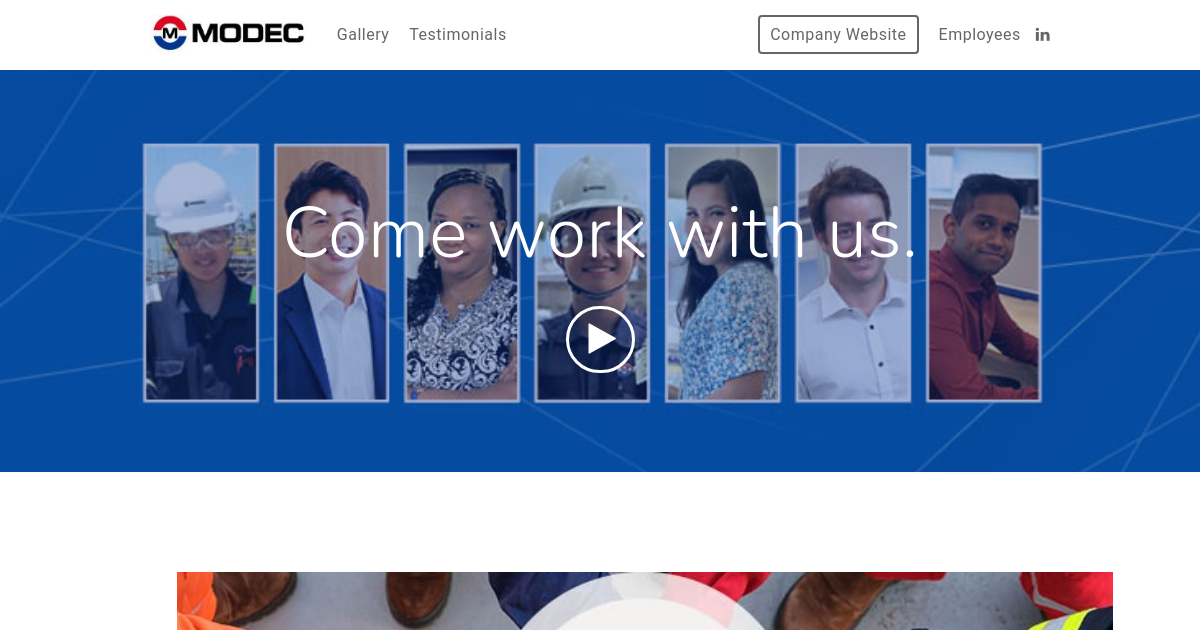Image resolution: width=1200 pixels, height=630 pixels.
Task: Click the red-blue M emblem in the logo
Action: click(170, 33)
